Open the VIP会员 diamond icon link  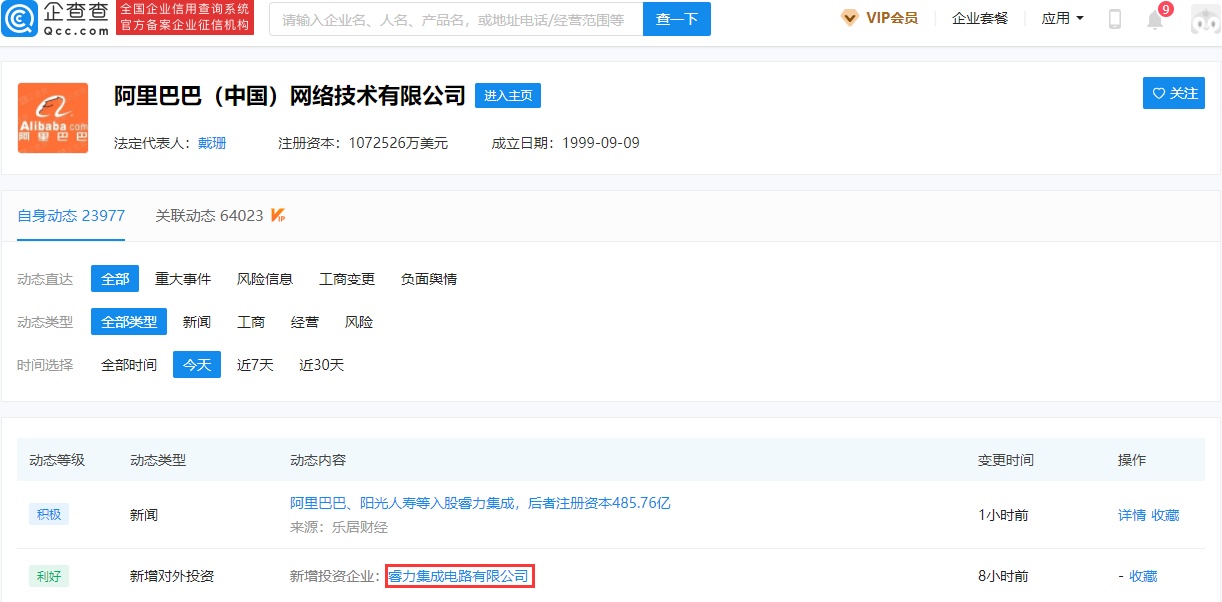point(879,18)
